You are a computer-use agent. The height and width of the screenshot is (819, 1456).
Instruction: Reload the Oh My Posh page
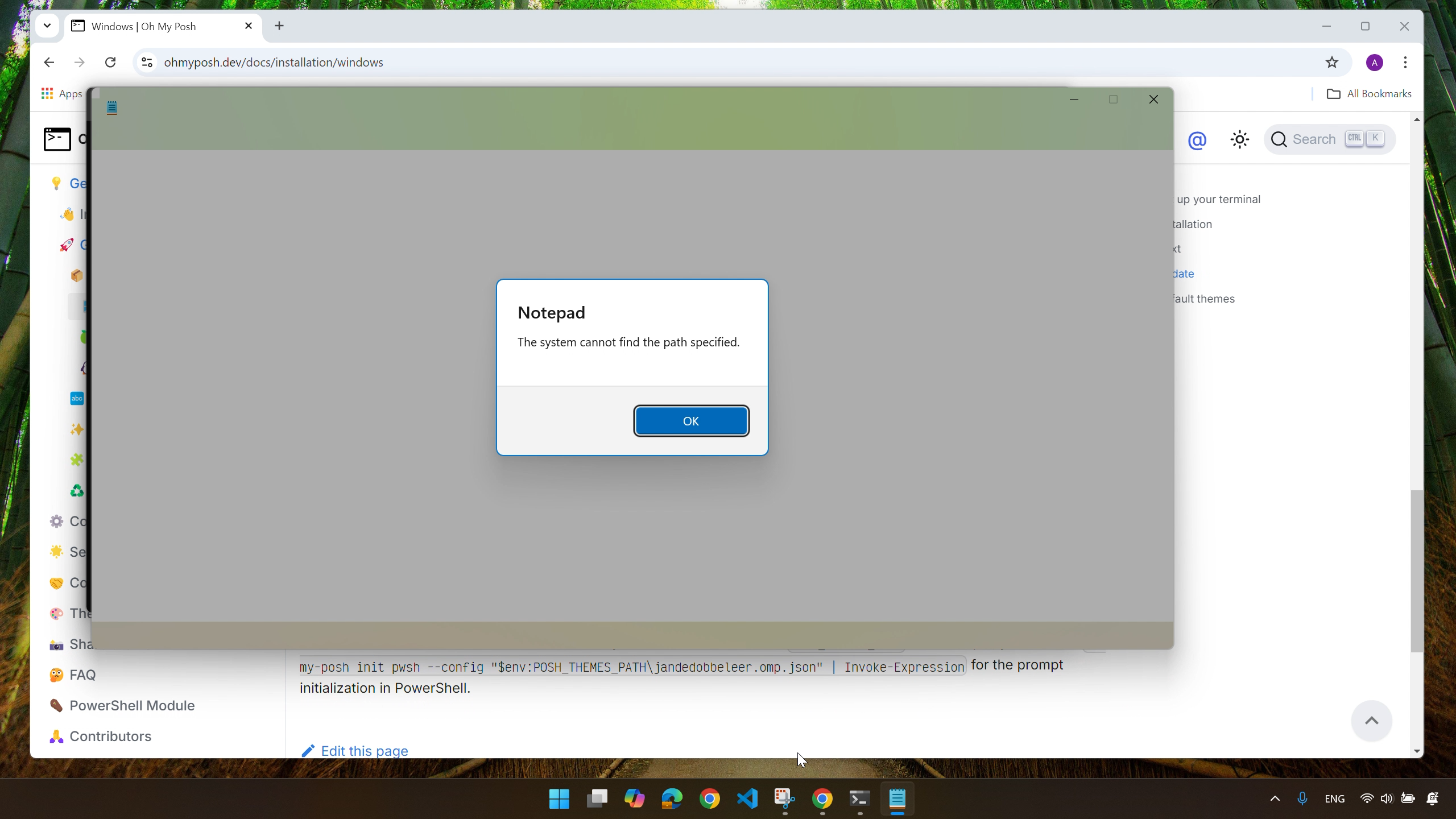point(110,63)
